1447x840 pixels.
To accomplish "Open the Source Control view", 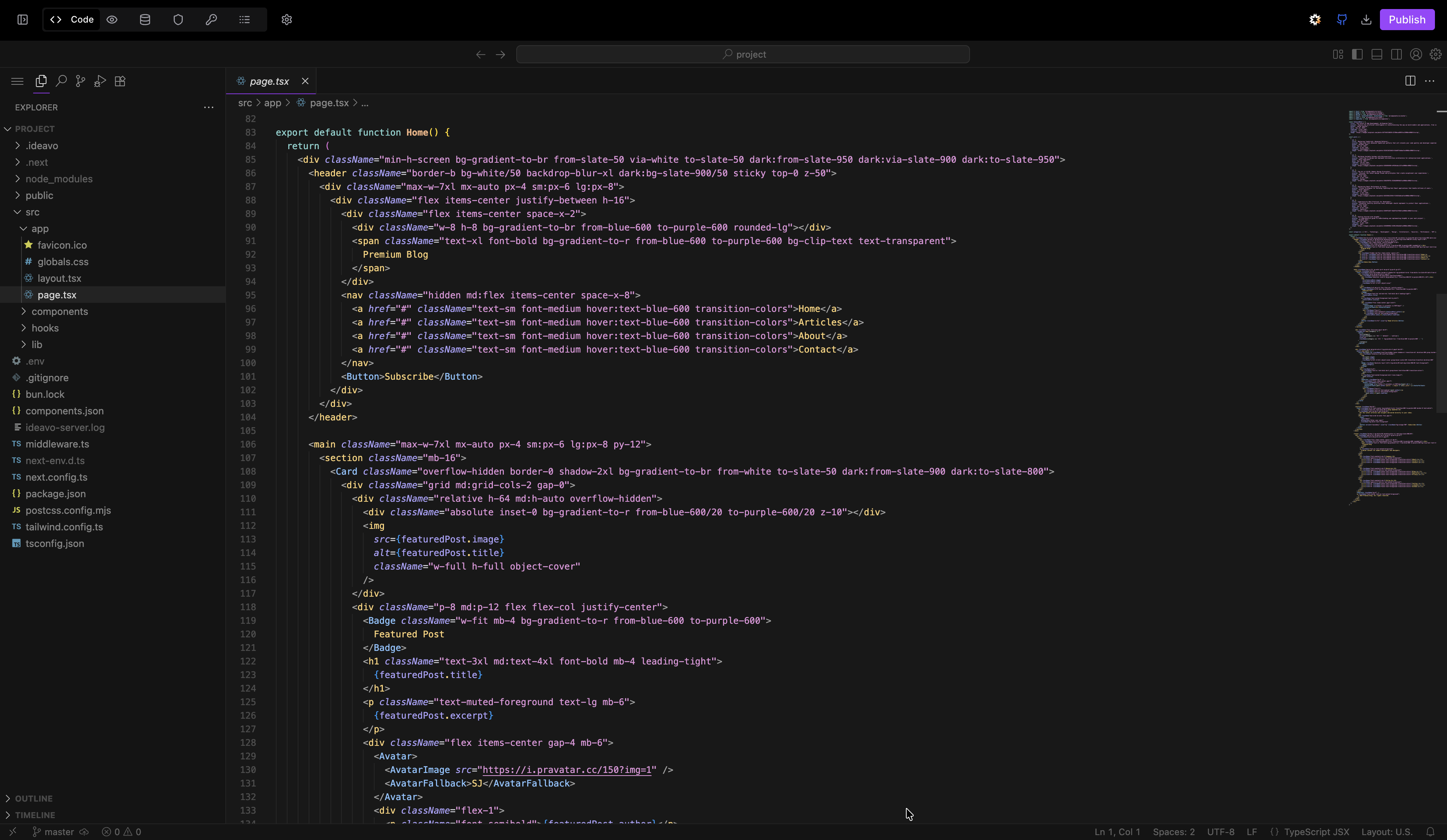I will click(x=80, y=81).
